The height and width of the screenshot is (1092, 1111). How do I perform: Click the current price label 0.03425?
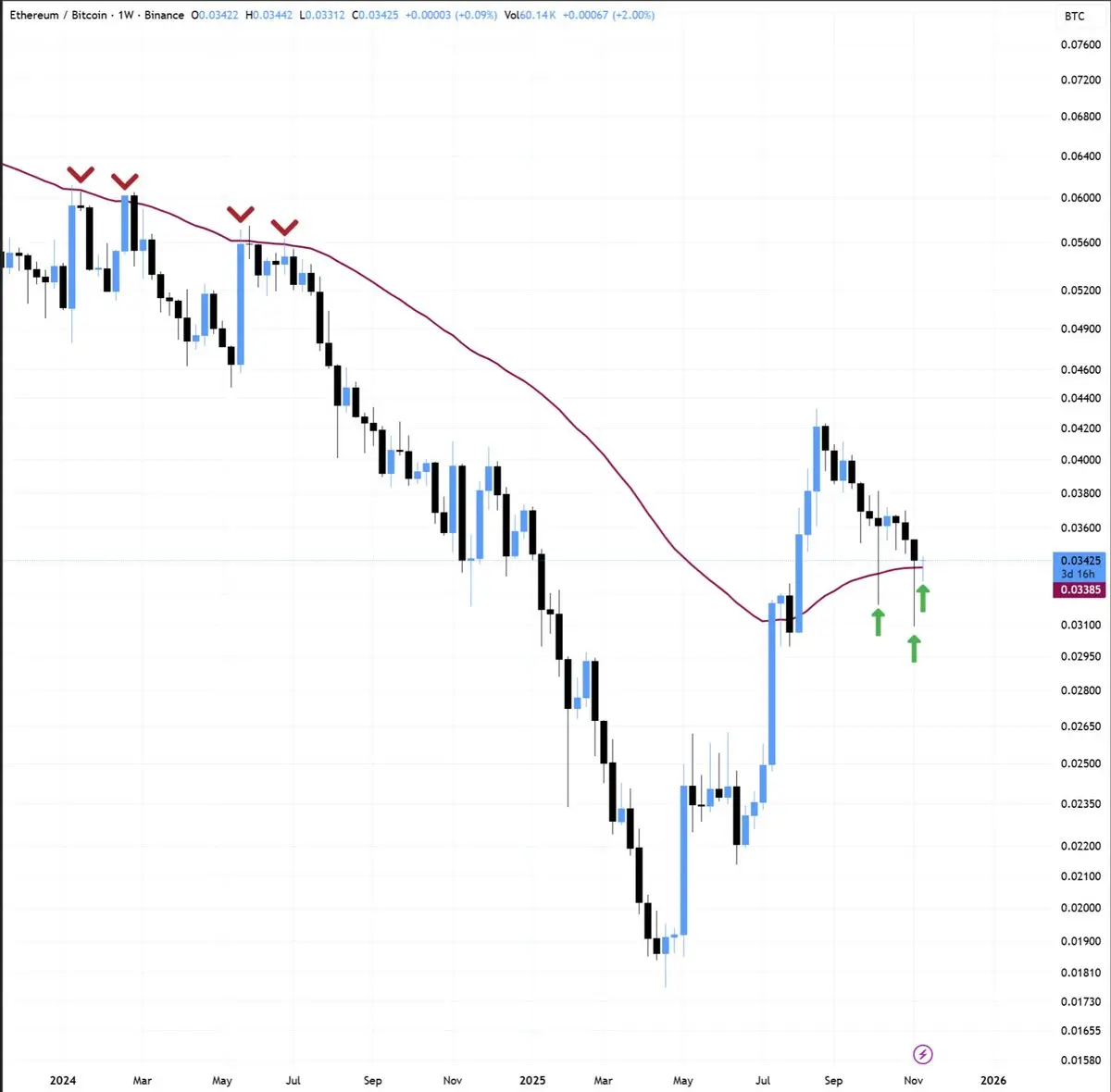coord(1080,561)
